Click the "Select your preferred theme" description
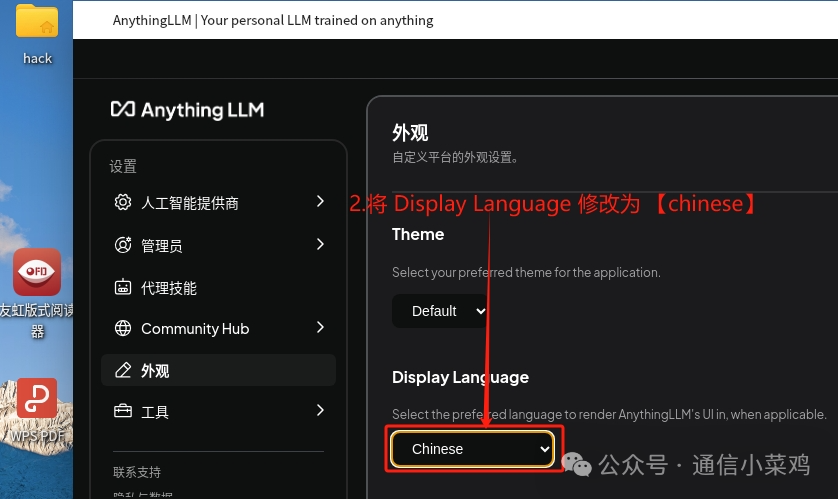Screen dimensions: 838x499 (526, 272)
